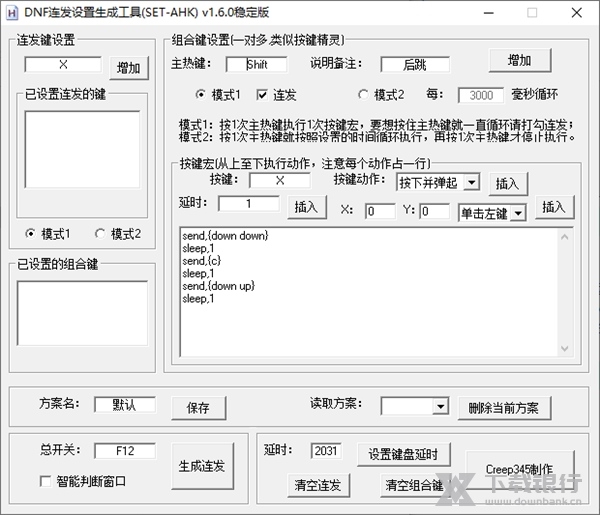600x515 pixels.
Task: Click line 'send,{c}' in macro
Action: (x=202, y=261)
